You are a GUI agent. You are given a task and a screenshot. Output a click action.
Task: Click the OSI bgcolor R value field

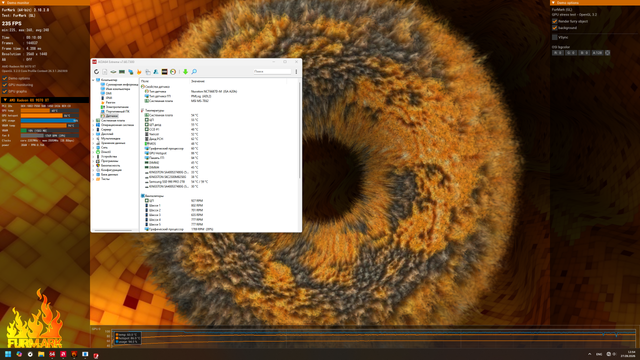click(x=558, y=53)
